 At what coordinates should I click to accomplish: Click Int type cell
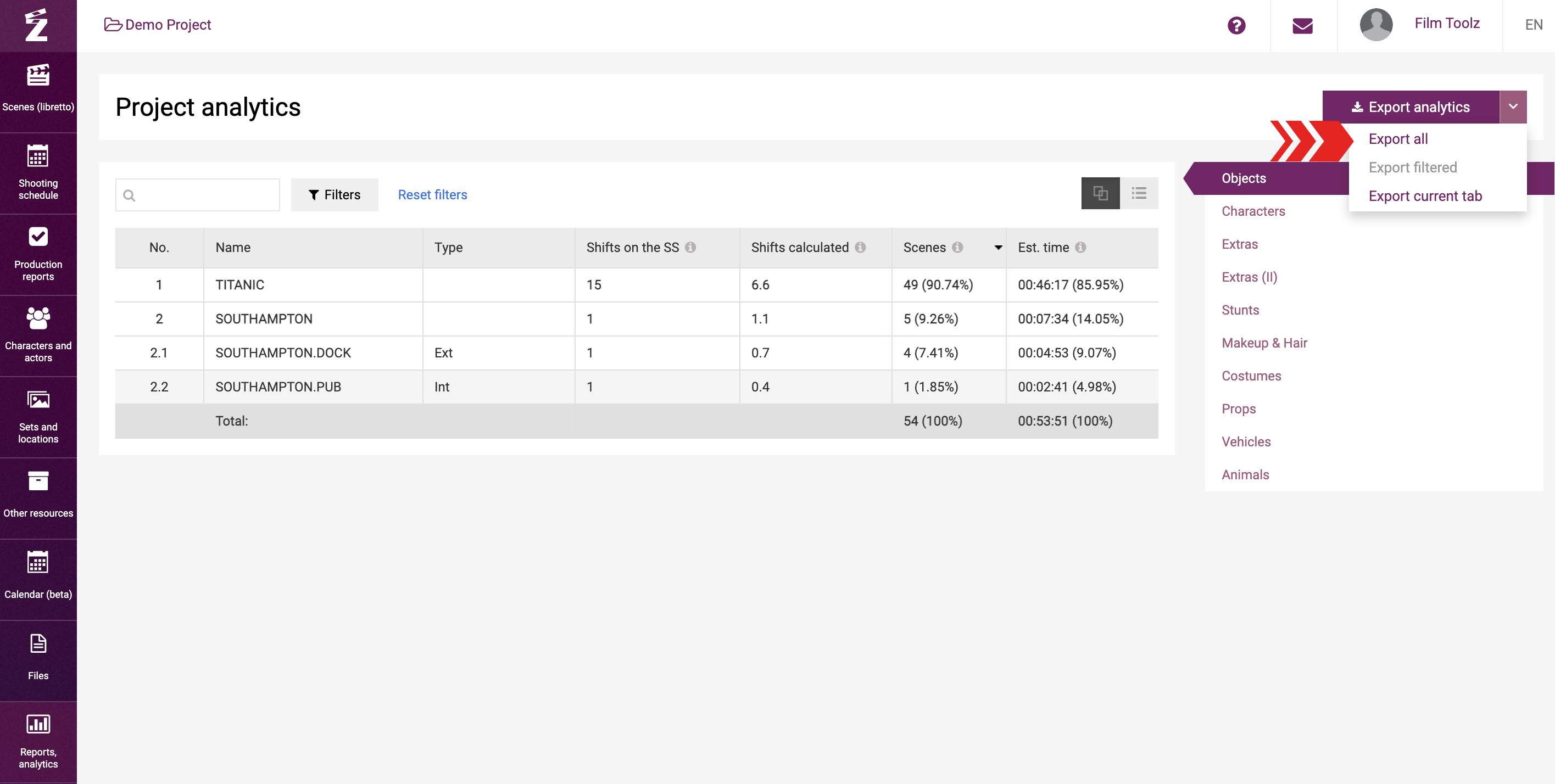442,387
